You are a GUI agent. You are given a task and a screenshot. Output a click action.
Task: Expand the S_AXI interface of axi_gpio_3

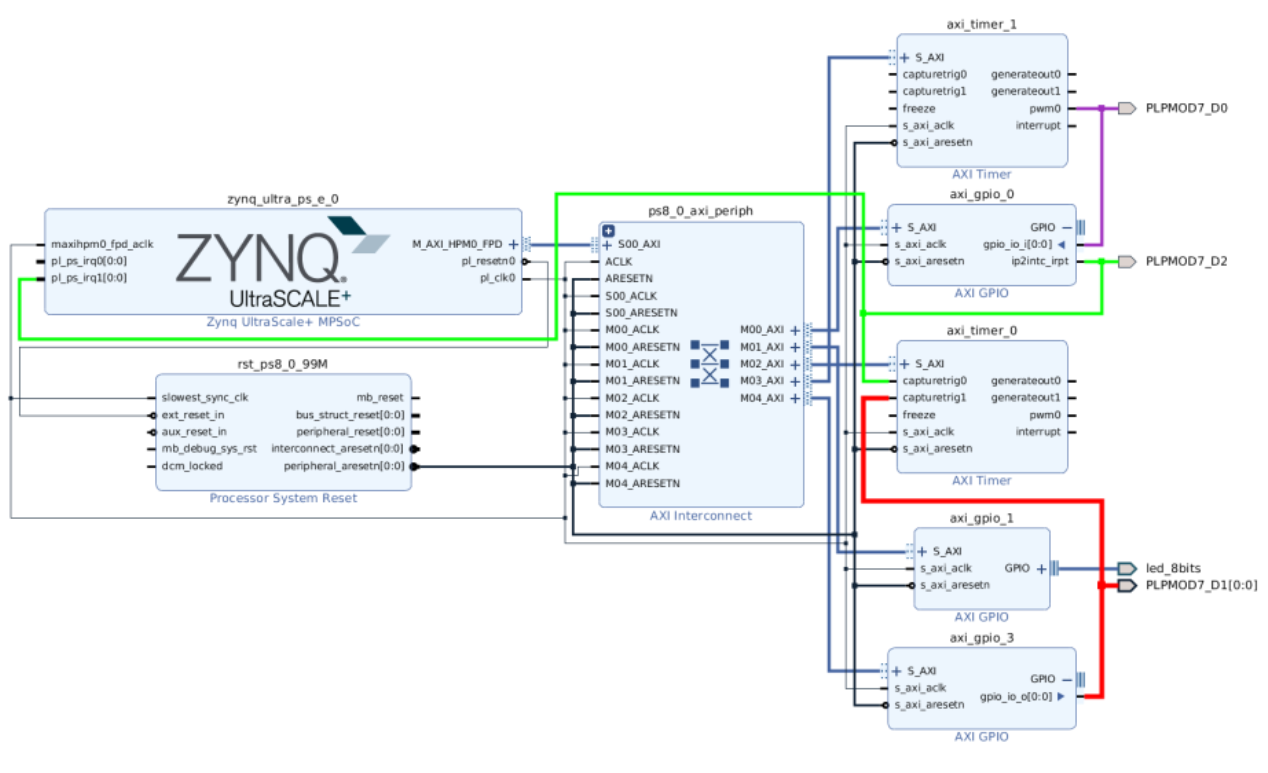pos(897,670)
